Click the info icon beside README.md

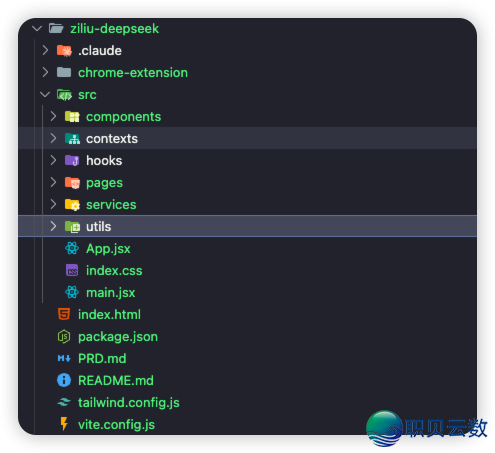[64, 380]
